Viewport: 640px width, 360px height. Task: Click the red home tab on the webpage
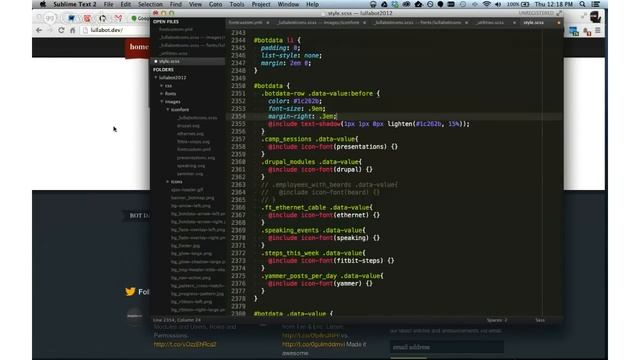tap(138, 47)
